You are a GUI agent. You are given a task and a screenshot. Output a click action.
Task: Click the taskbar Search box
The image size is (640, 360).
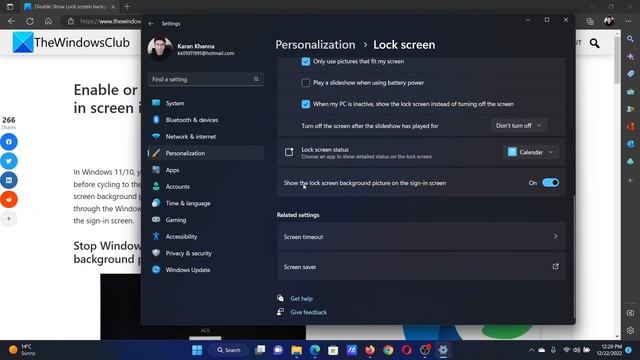tap(229, 350)
